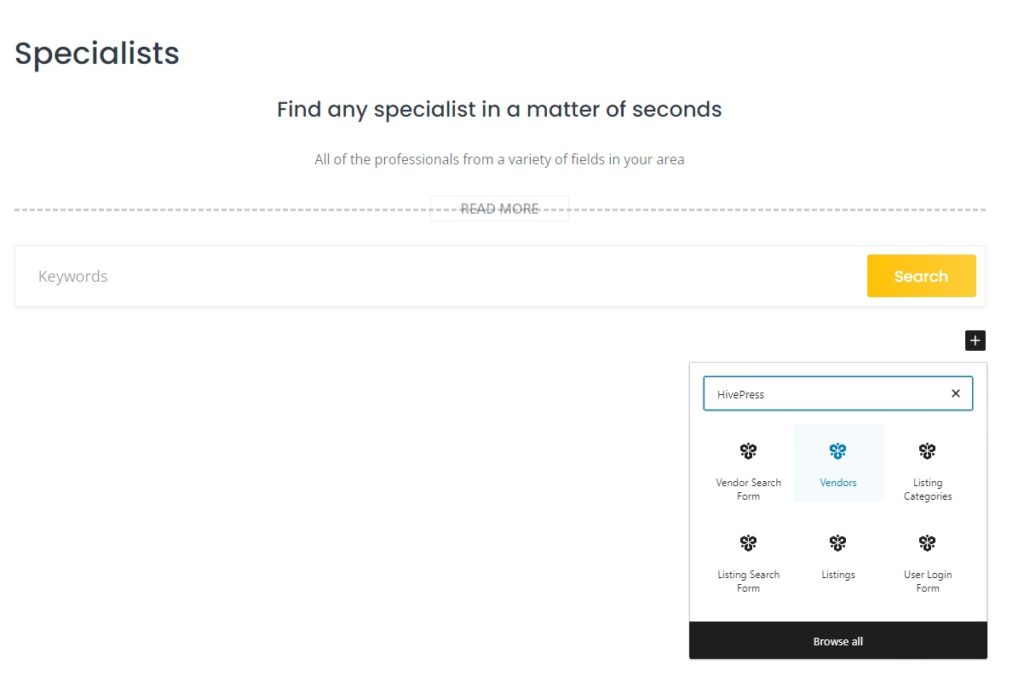The height and width of the screenshot is (676, 1024).
Task: Select the User Login Form block icon
Action: (x=927, y=543)
